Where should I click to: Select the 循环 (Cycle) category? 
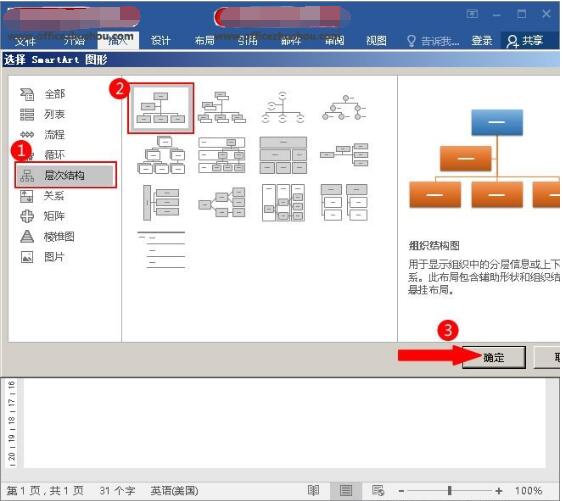[x=54, y=155]
